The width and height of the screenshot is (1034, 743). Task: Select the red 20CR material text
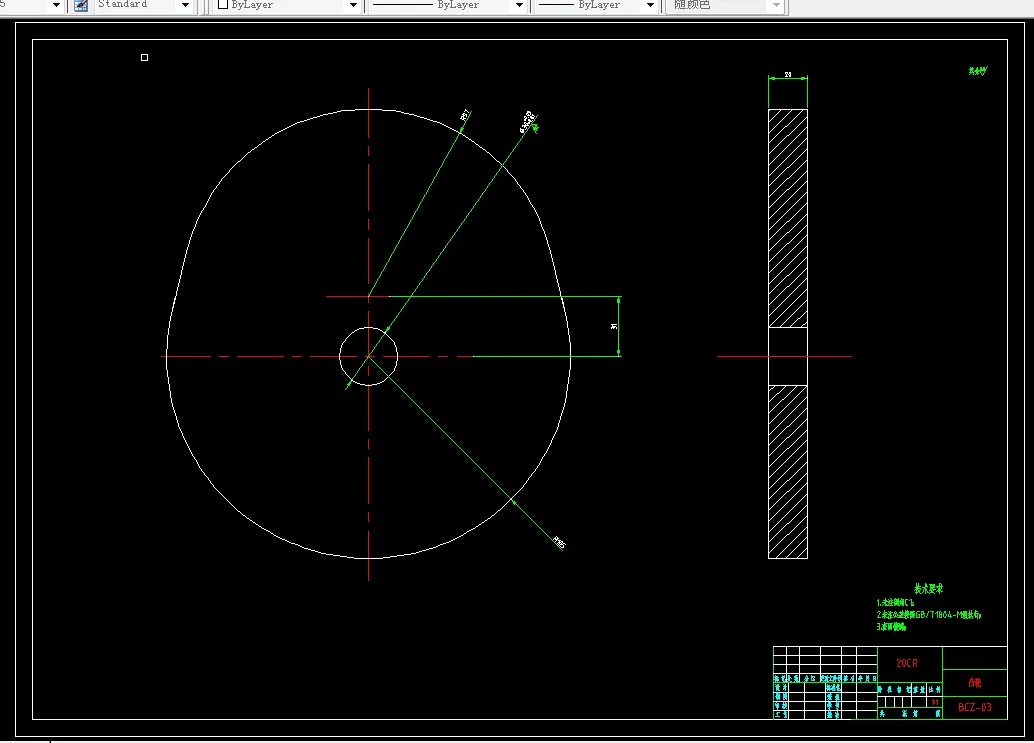[x=907, y=663]
